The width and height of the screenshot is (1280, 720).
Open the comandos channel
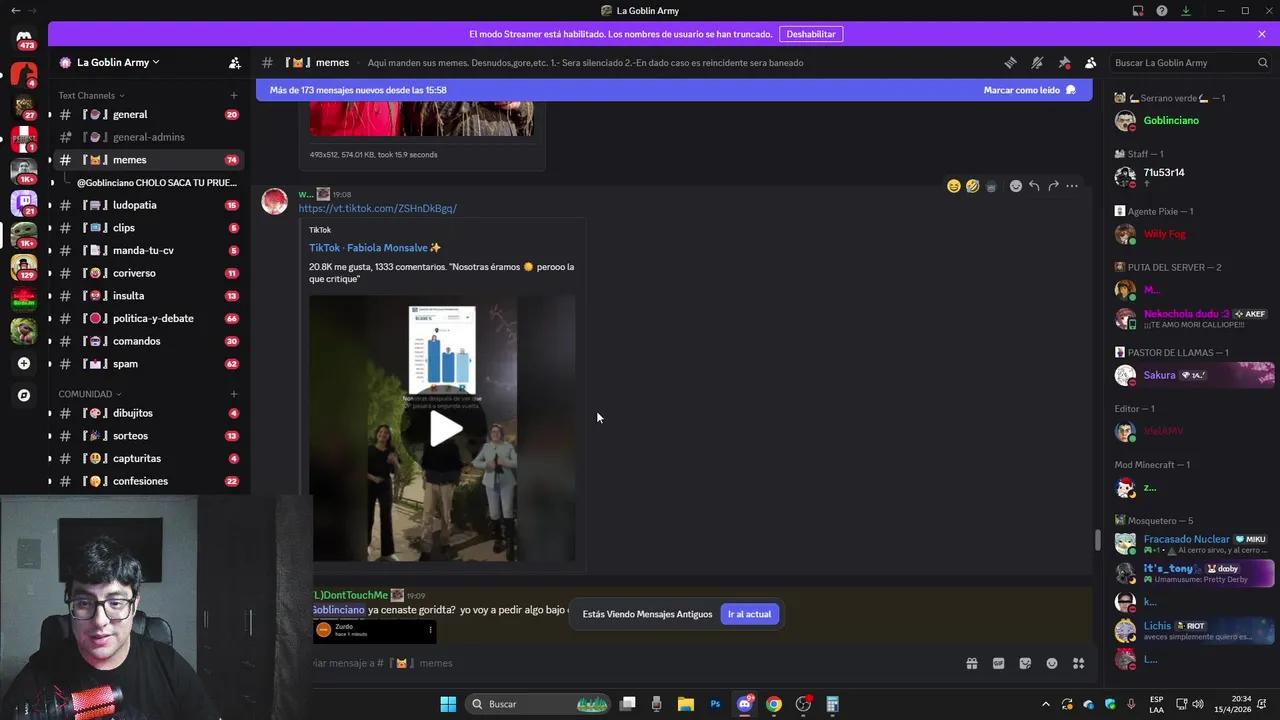[147, 341]
